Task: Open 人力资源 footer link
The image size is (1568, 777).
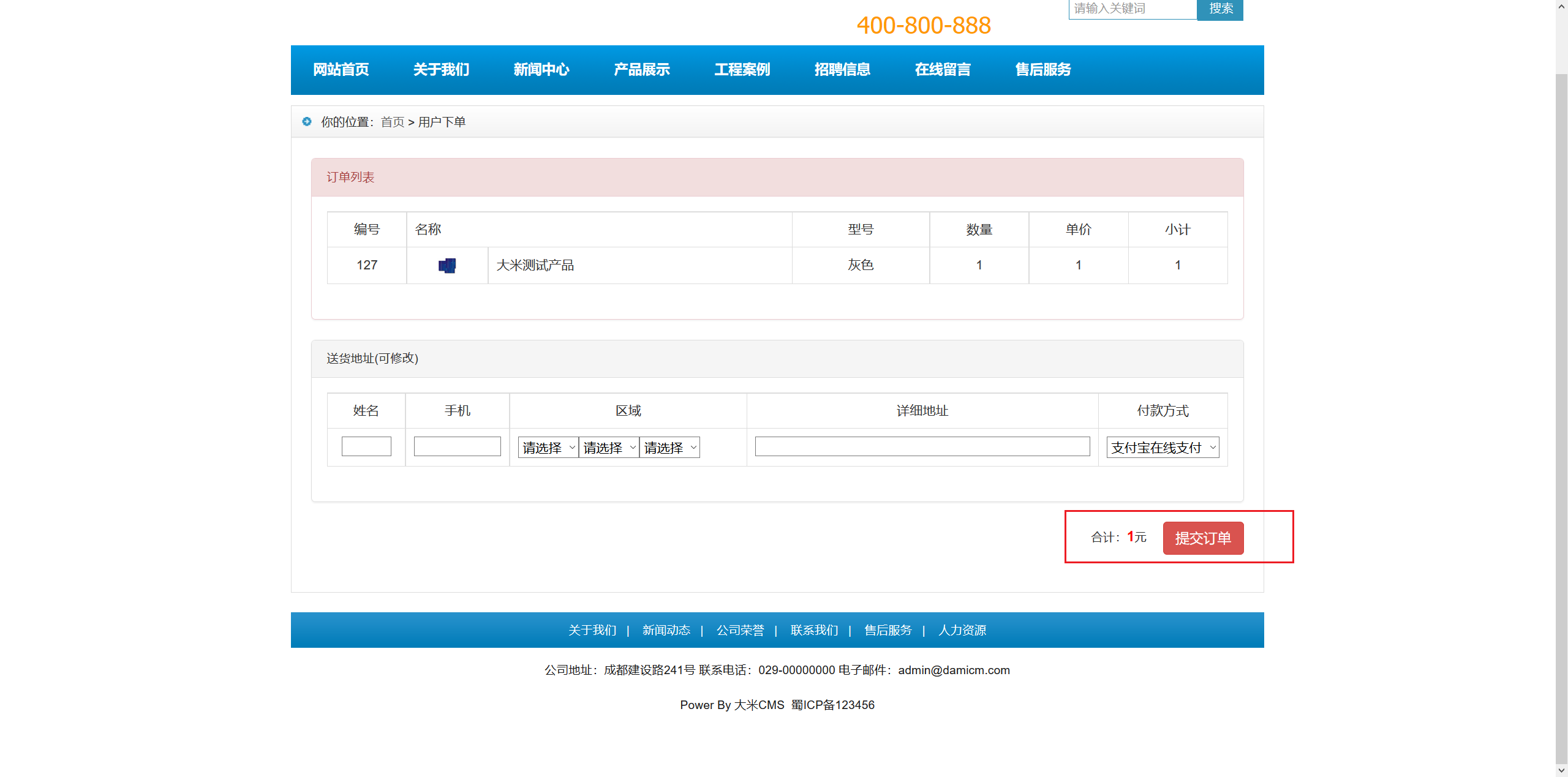Action: click(x=962, y=630)
